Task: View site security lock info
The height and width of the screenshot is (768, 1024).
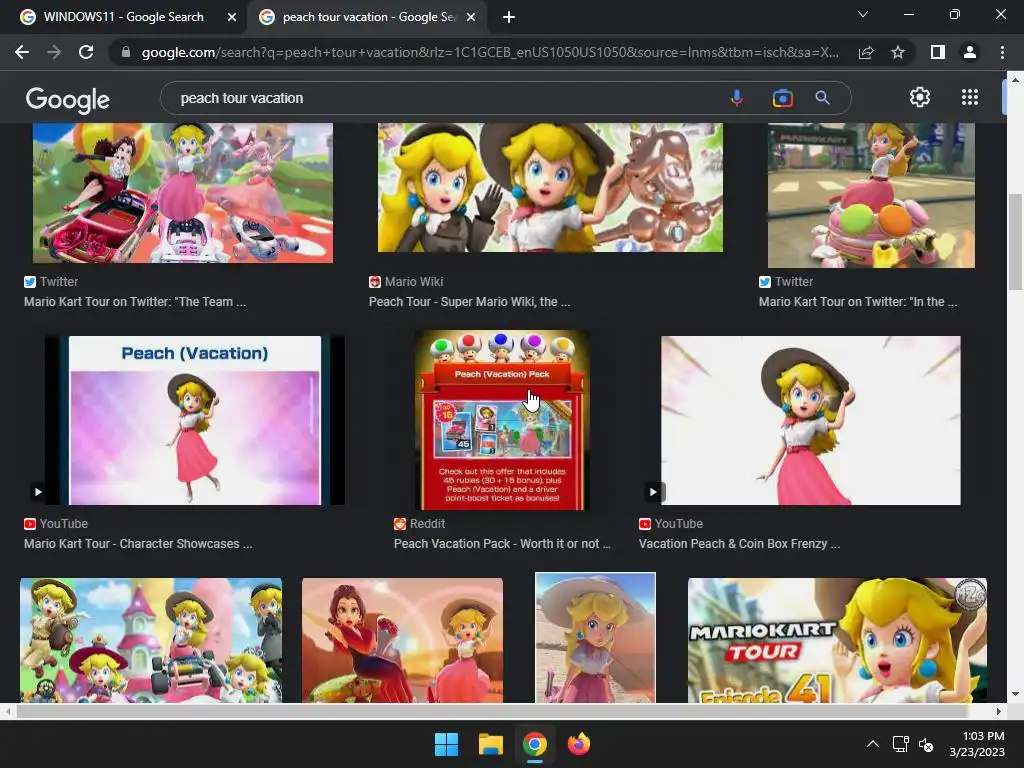Action: point(126,52)
